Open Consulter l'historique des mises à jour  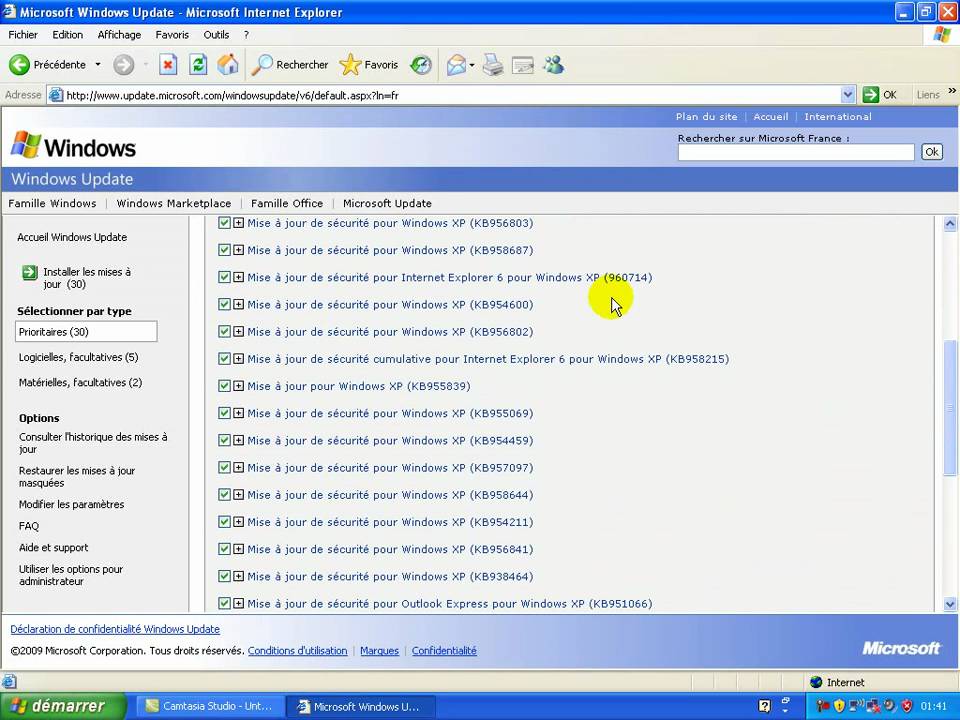(x=93, y=443)
